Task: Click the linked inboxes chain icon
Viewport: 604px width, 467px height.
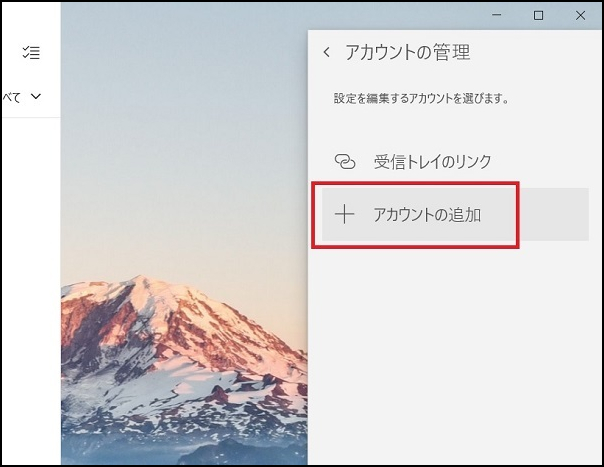Action: click(344, 161)
